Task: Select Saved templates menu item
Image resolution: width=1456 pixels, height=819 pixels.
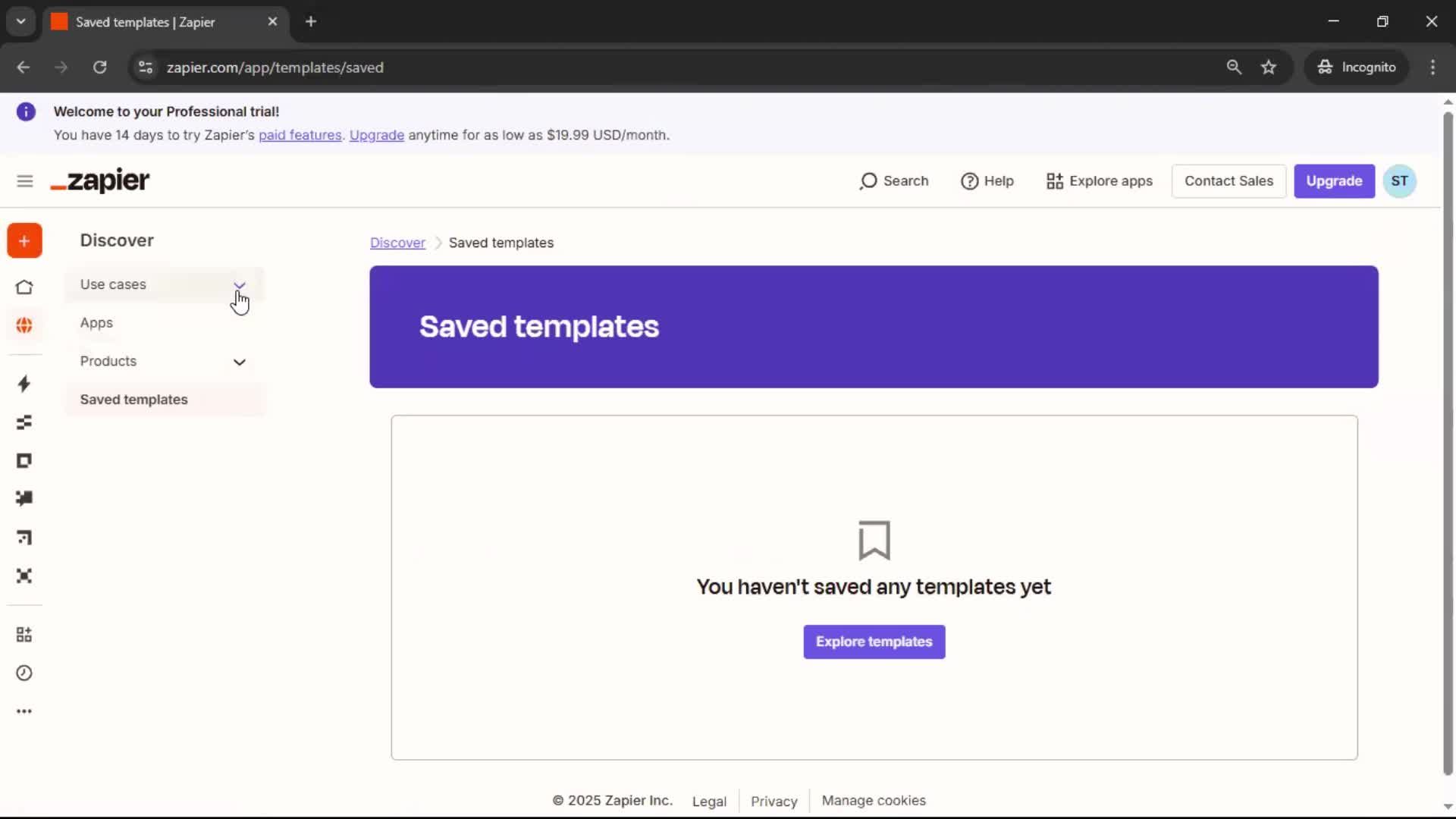Action: 165,400
